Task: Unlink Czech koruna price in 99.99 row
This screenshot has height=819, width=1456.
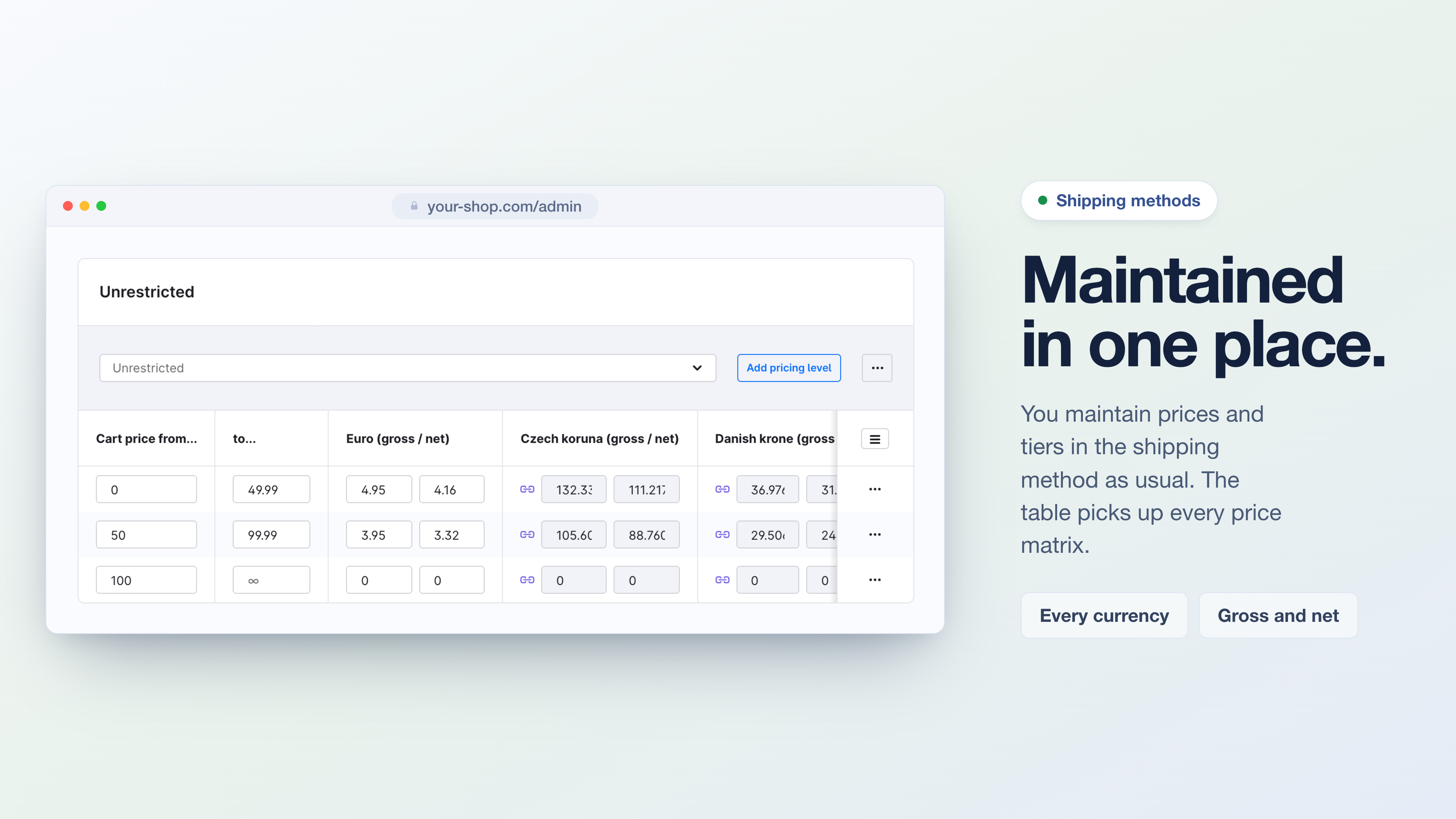Action: pyautogui.click(x=527, y=535)
